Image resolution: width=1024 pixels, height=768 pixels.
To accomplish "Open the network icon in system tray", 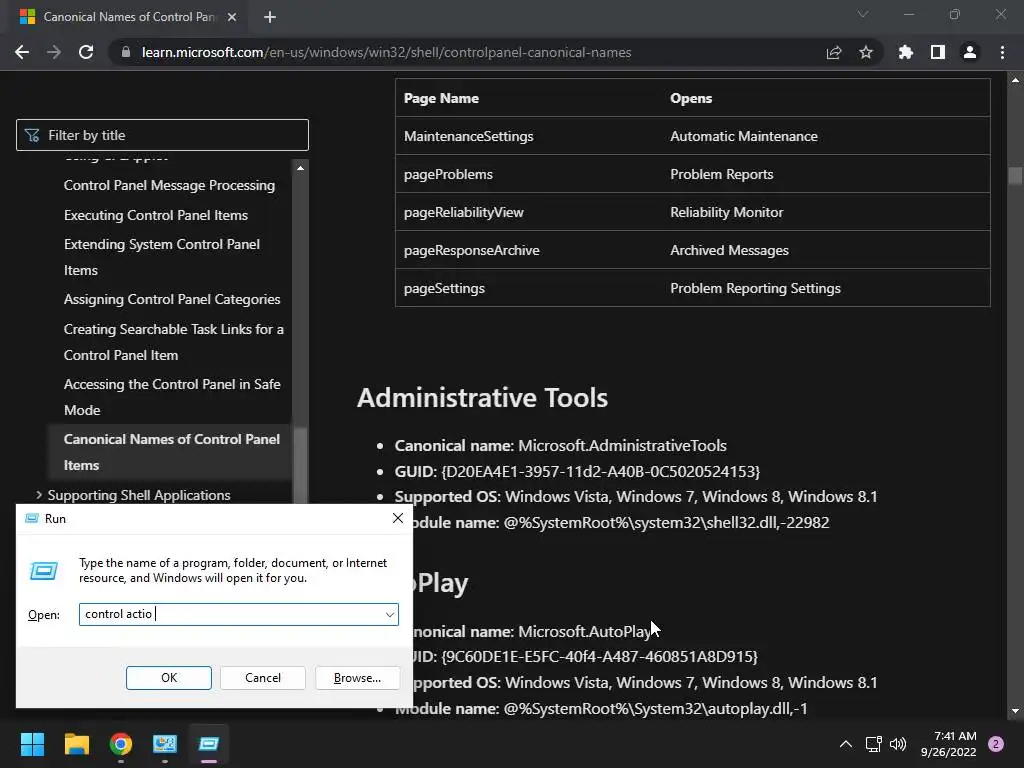I will point(874,744).
